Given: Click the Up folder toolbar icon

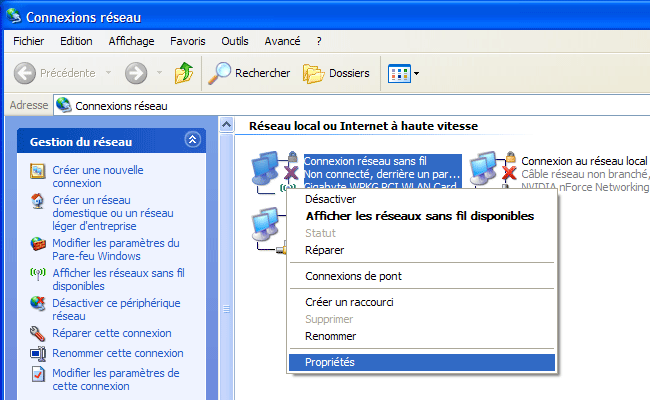Looking at the screenshot, I should (x=183, y=73).
